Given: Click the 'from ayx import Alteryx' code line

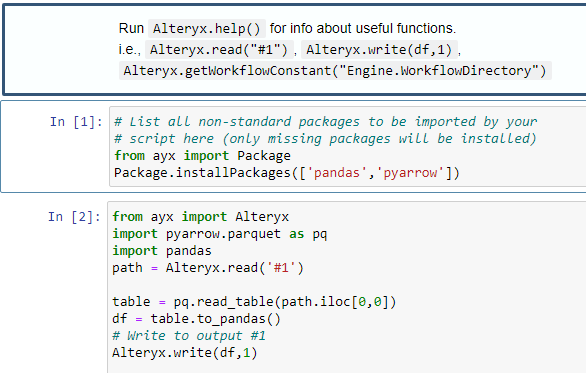Looking at the screenshot, I should click(200, 217).
